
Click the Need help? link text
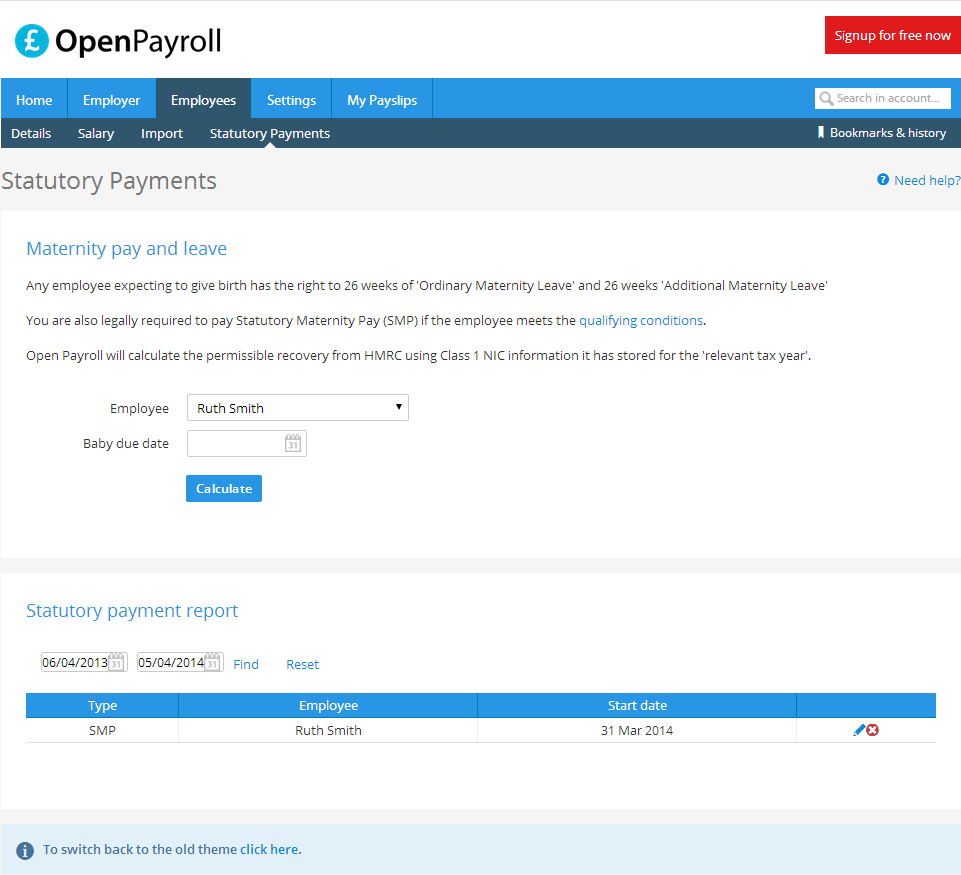pyautogui.click(x=927, y=180)
